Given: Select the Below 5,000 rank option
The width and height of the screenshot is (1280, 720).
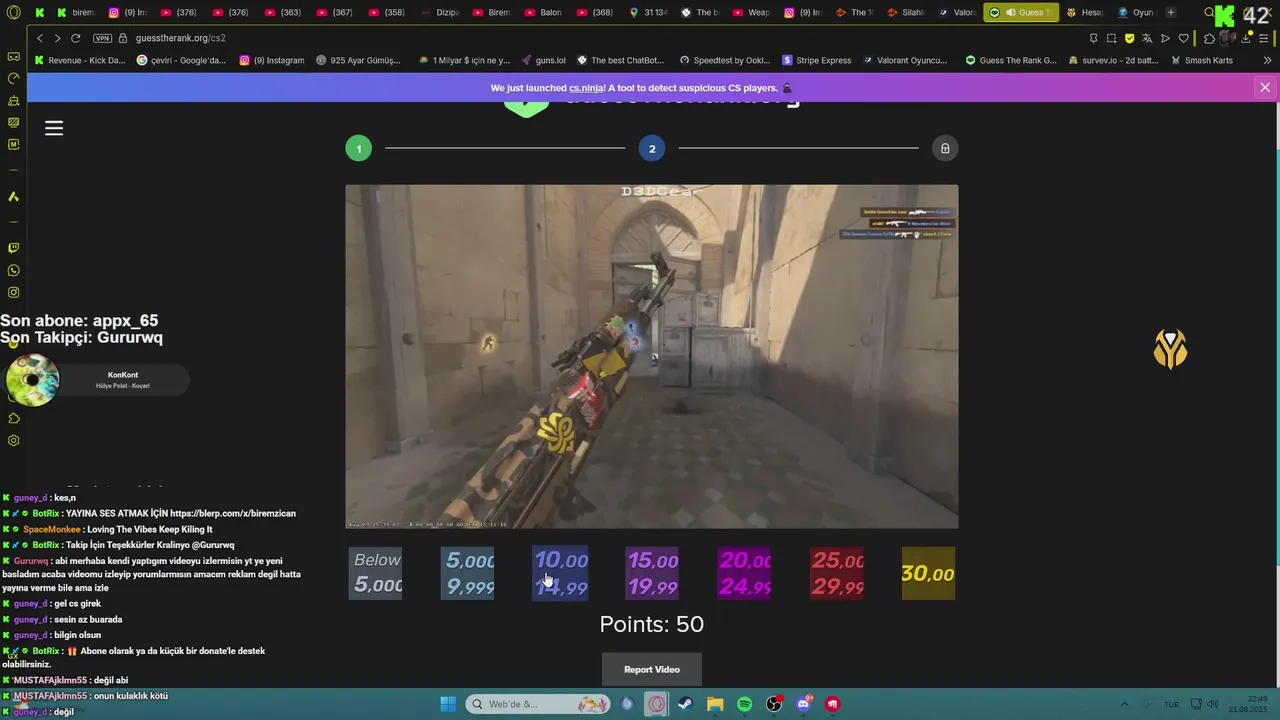Looking at the screenshot, I should coord(376,573).
